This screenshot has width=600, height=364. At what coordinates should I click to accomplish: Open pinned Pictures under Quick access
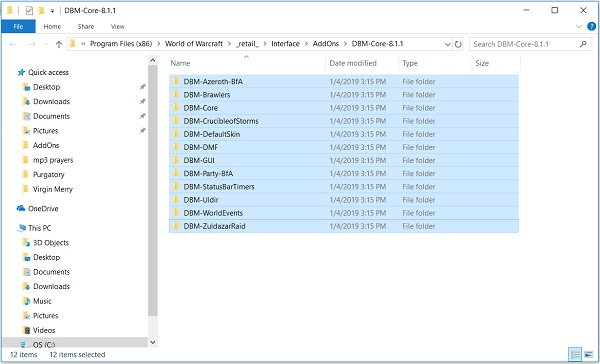(x=45, y=131)
